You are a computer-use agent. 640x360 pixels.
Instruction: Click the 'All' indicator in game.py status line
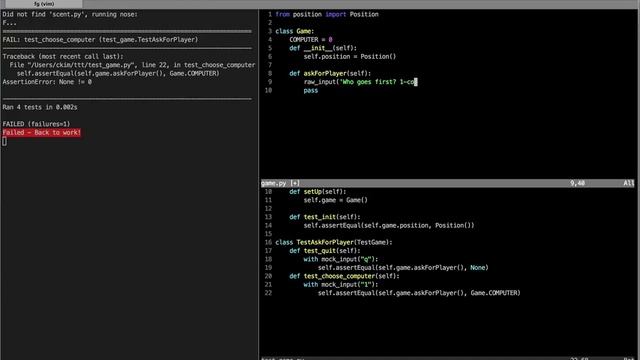point(629,183)
